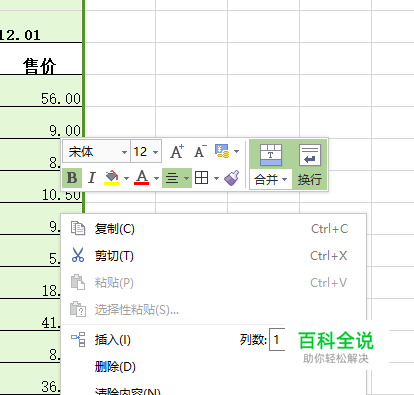
Task: Expand the number format dropdown arrow
Action: pyautogui.click(x=236, y=151)
